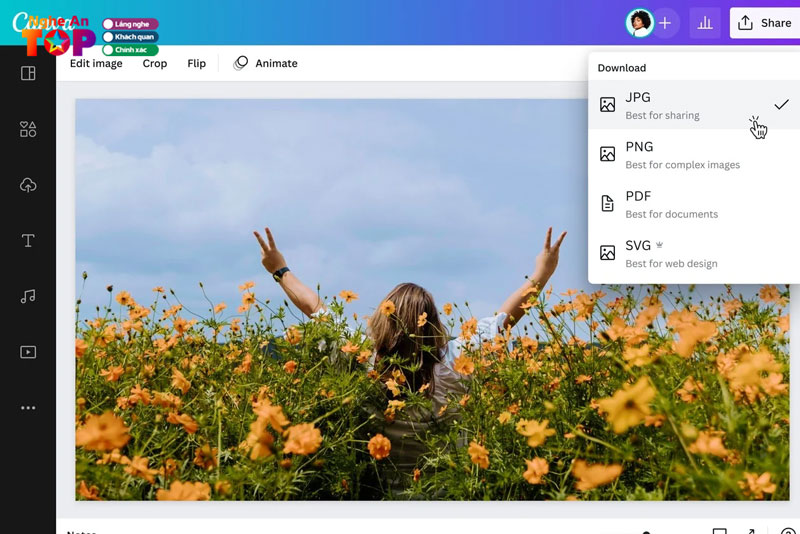Select JPG format in Download menu
Screen dimensions: 800x534
(x=694, y=105)
